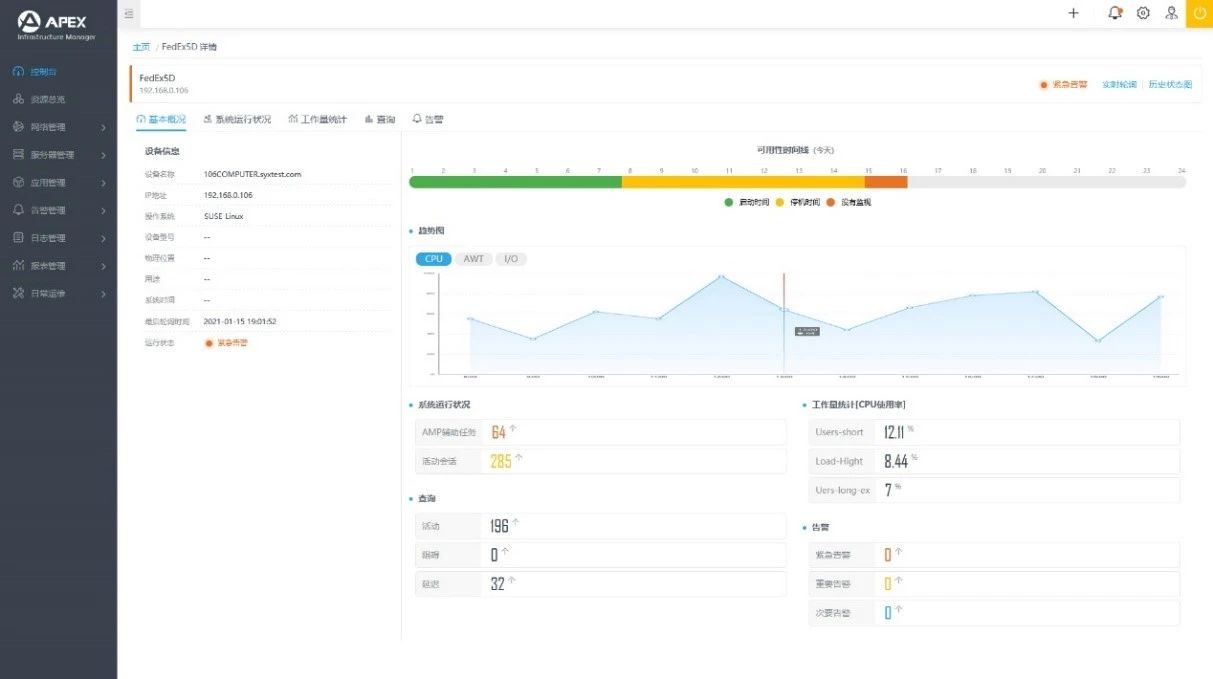The height and width of the screenshot is (679, 1213).
Task: Open the notification bell in header
Action: point(1114,13)
